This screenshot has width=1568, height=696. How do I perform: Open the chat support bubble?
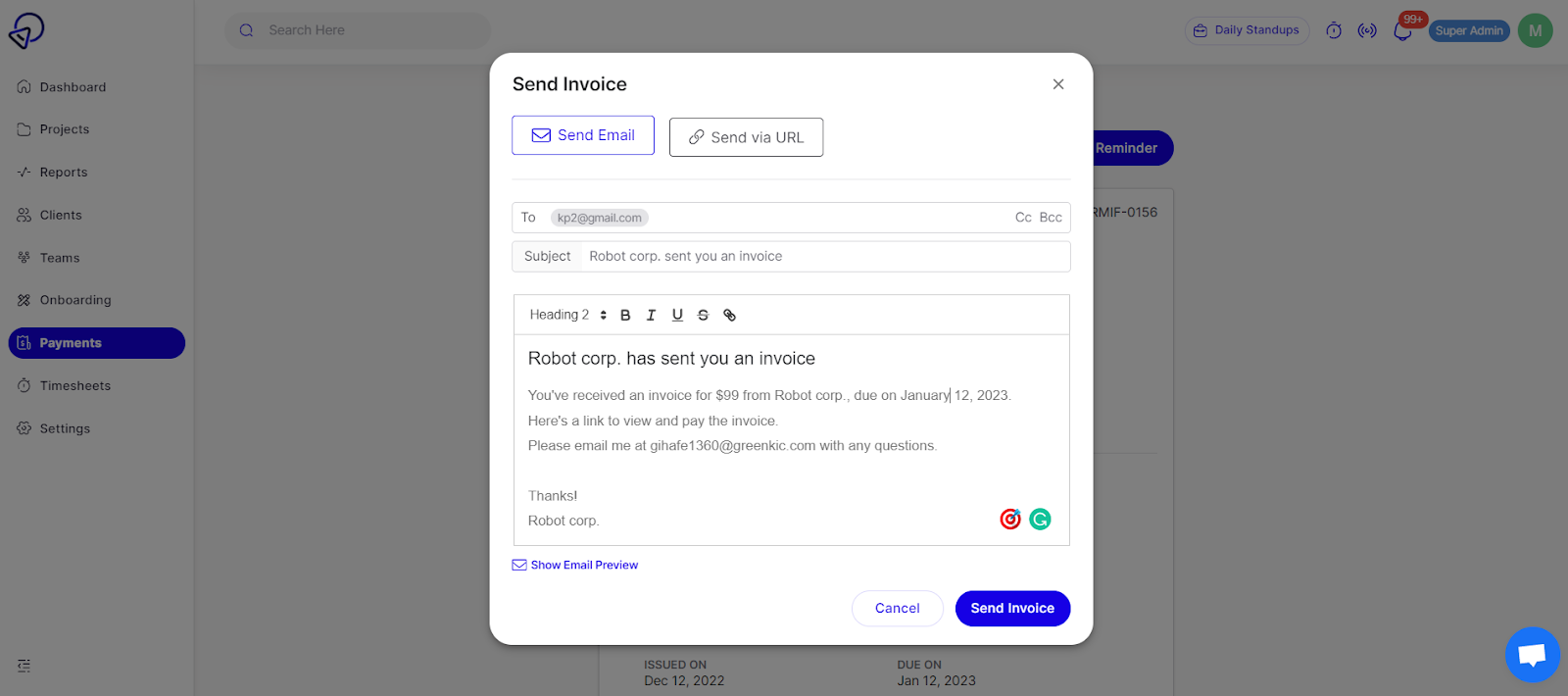[x=1532, y=654]
